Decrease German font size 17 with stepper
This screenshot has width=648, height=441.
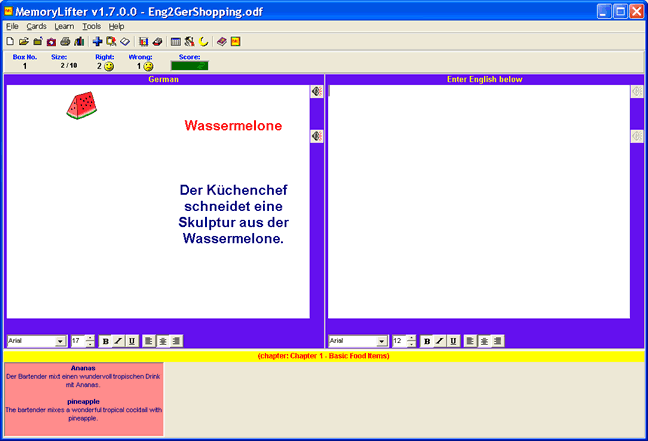point(90,344)
